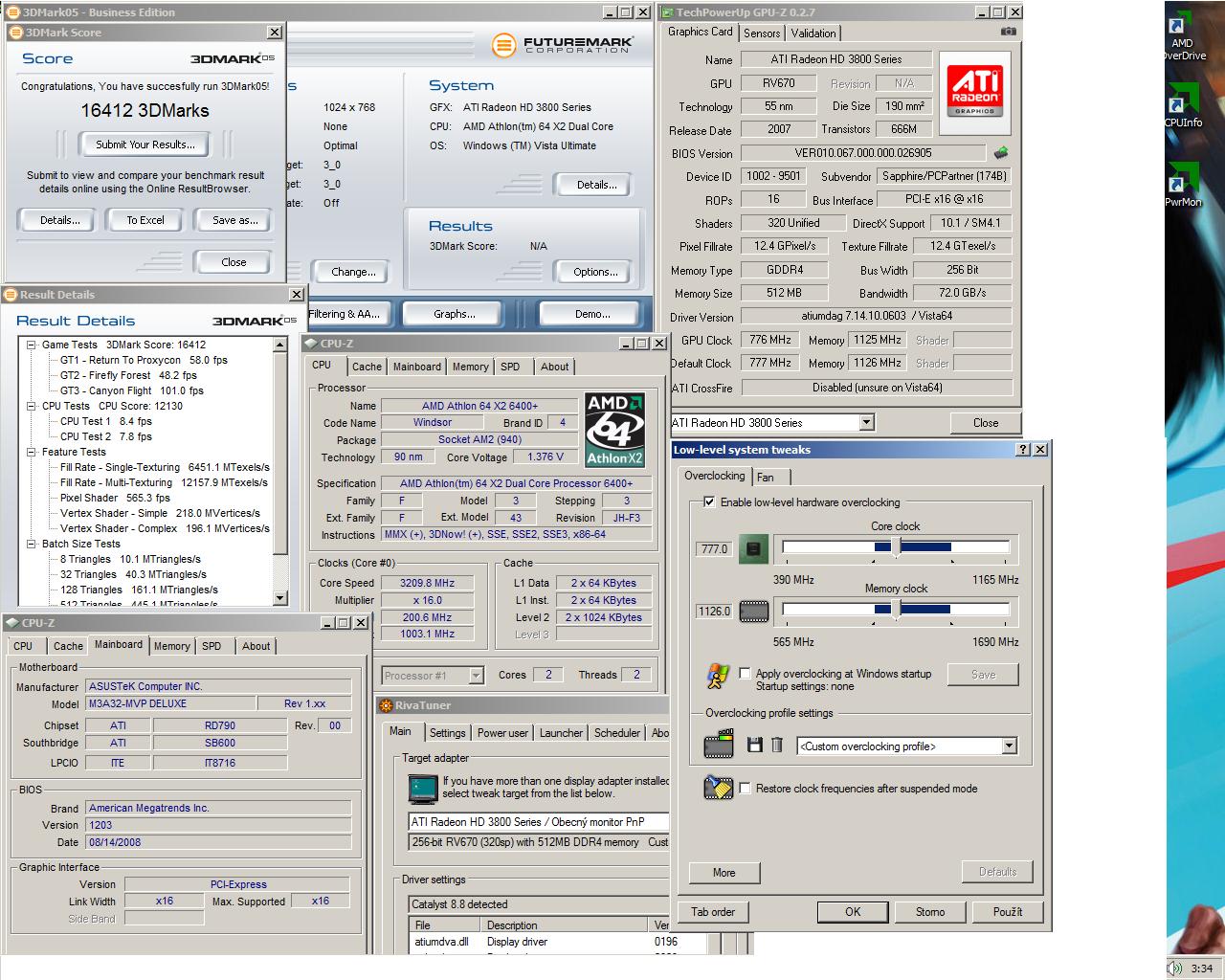Save overclocking profile with floppy icon
Viewport: 1225px width, 980px height.
[754, 746]
